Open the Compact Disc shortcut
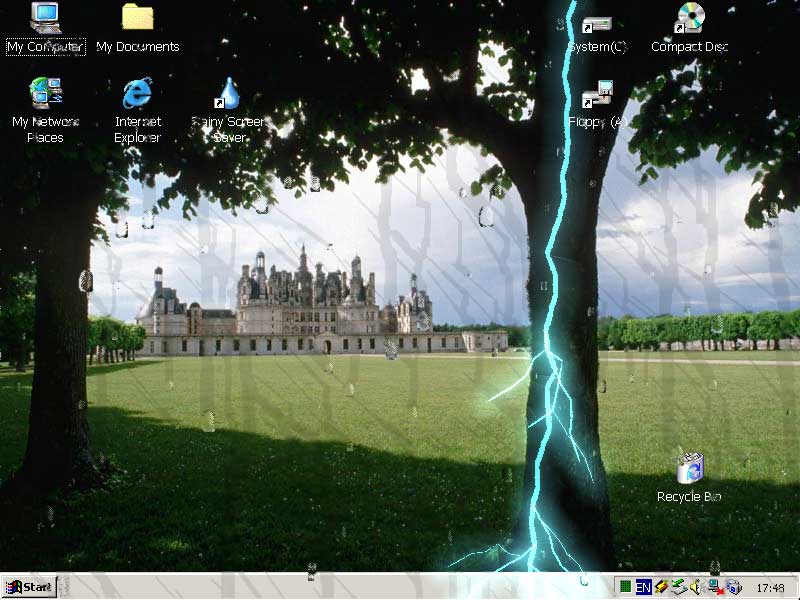Screen dimensions: 800x600 [x=689, y=18]
